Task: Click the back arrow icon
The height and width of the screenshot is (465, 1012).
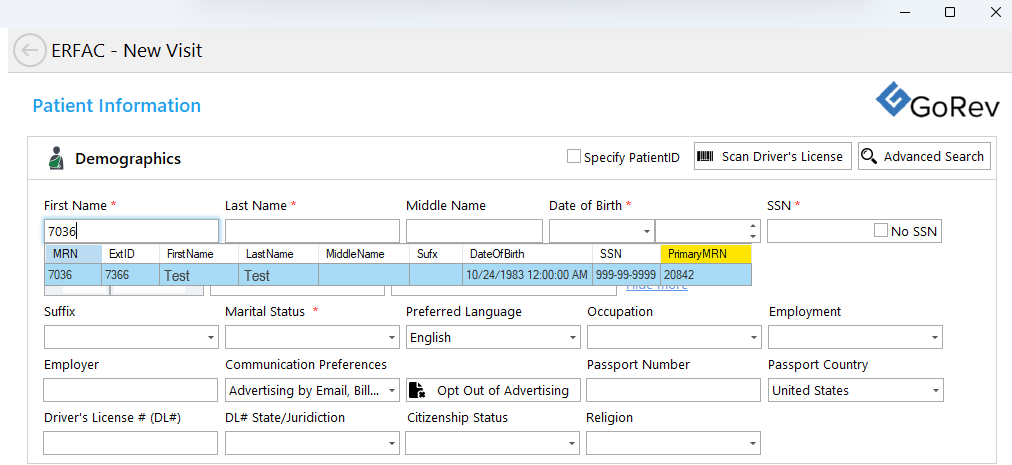Action: [30, 50]
